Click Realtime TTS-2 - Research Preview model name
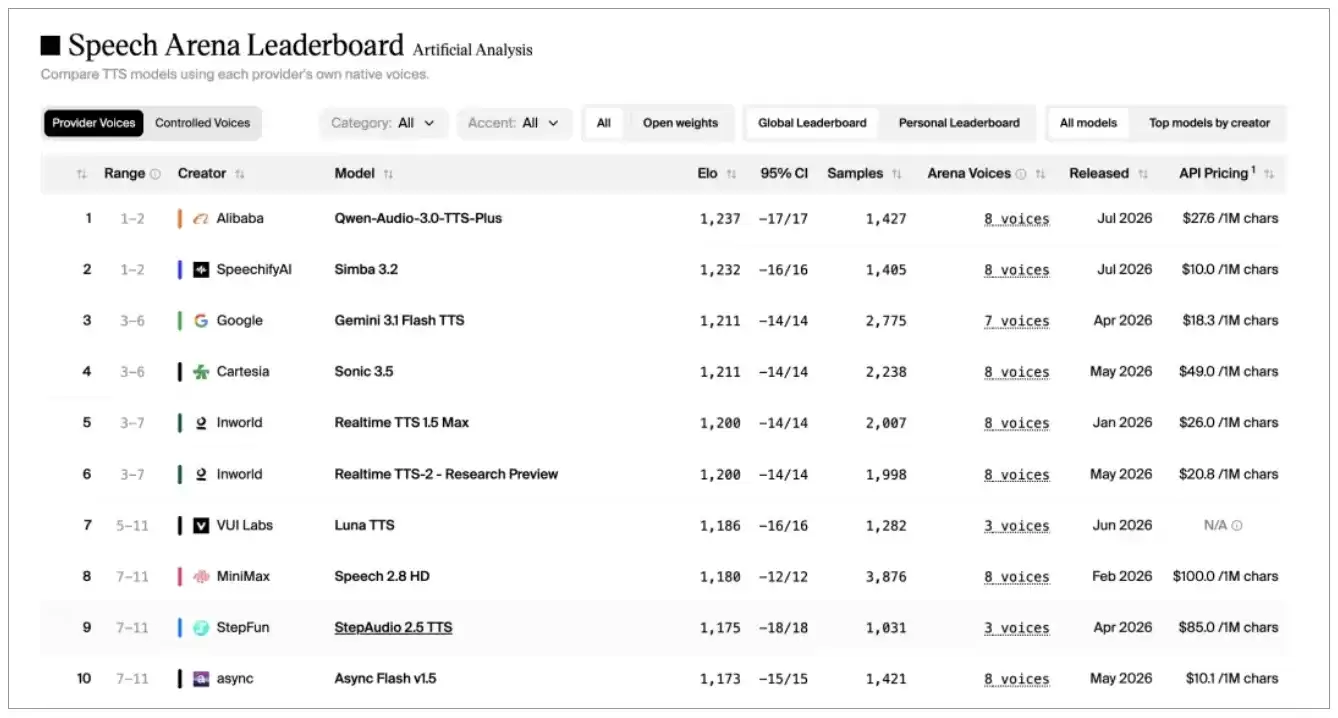This screenshot has width=1338, height=718. point(446,474)
